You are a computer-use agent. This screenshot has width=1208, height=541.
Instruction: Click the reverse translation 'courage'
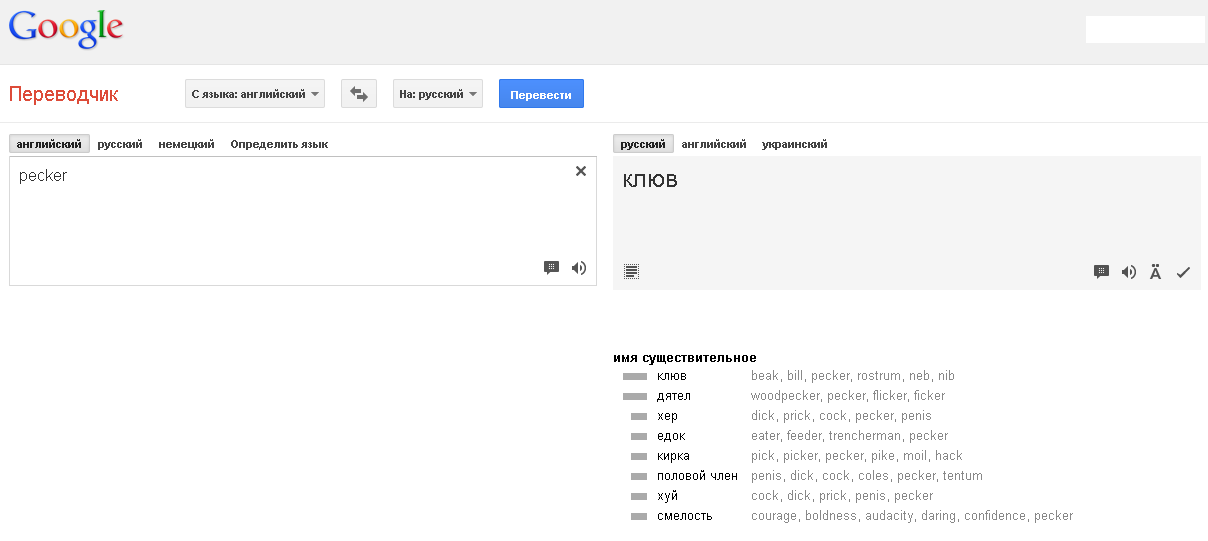tap(773, 516)
